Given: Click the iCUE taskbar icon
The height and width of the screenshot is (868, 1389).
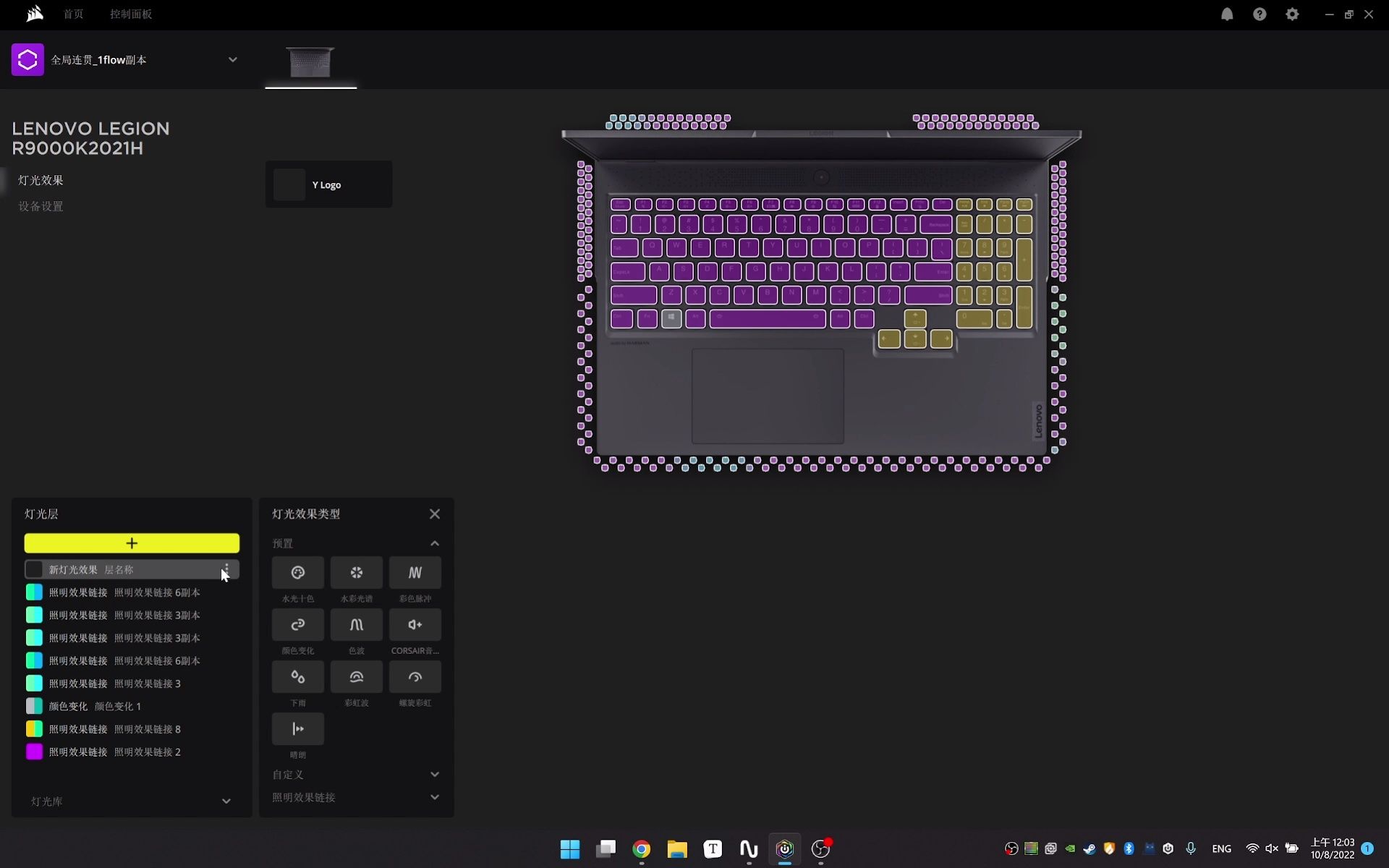Looking at the screenshot, I should pos(785,849).
